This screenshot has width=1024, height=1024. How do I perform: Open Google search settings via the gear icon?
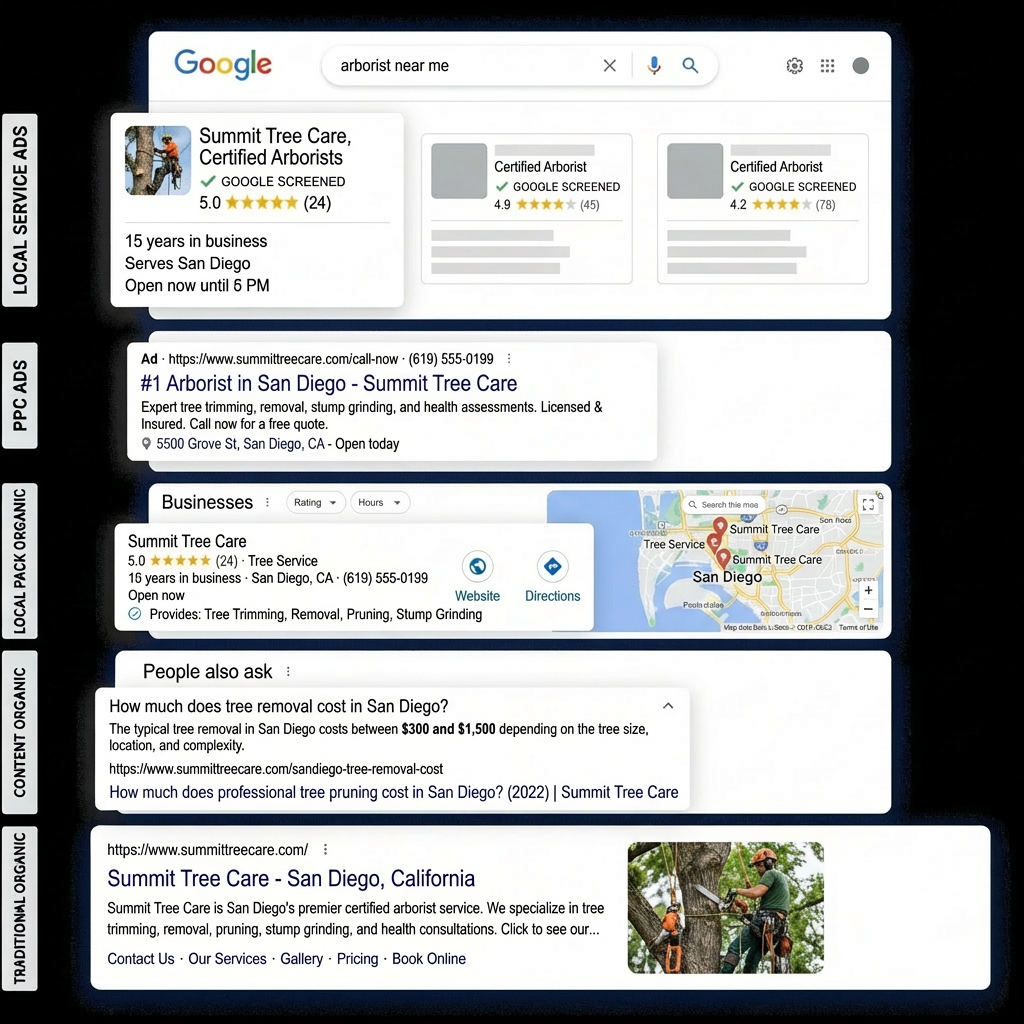coord(794,65)
